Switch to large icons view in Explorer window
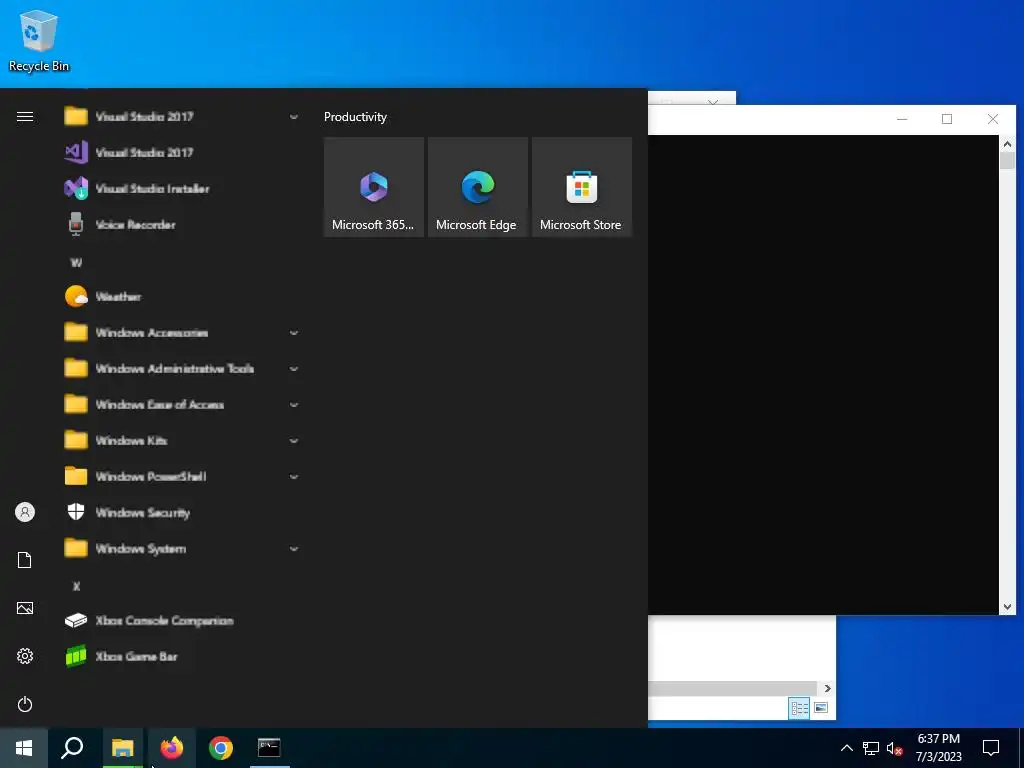Viewport: 1024px width, 768px height. click(821, 708)
